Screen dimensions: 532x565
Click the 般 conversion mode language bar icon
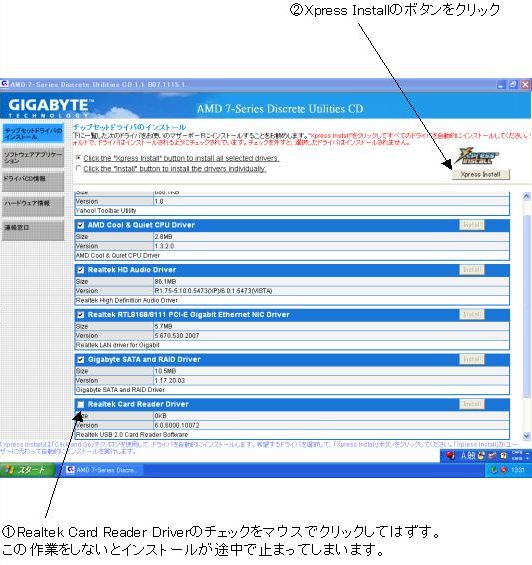pyautogui.click(x=471, y=456)
